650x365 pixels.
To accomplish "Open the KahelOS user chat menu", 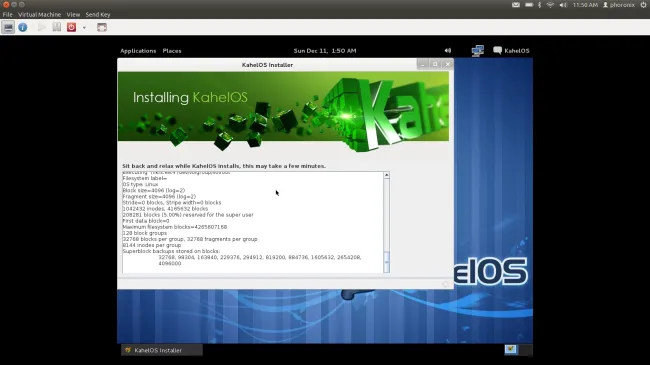I will [511, 51].
